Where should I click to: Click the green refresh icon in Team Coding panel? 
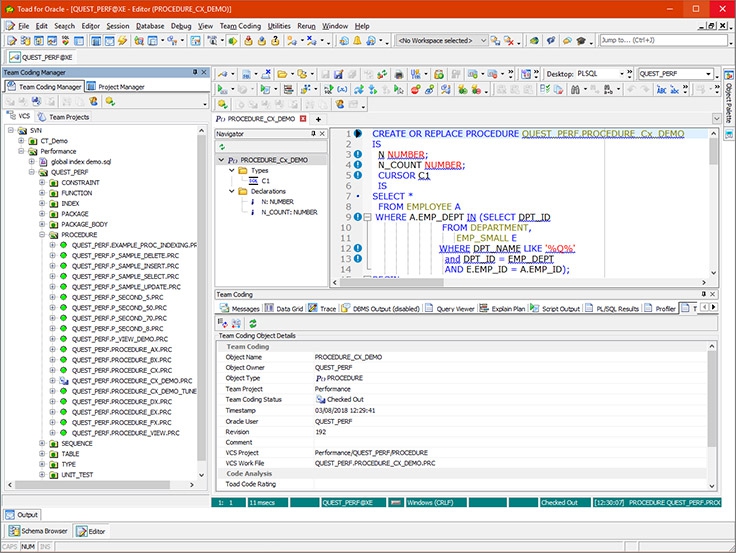pyautogui.click(x=253, y=323)
